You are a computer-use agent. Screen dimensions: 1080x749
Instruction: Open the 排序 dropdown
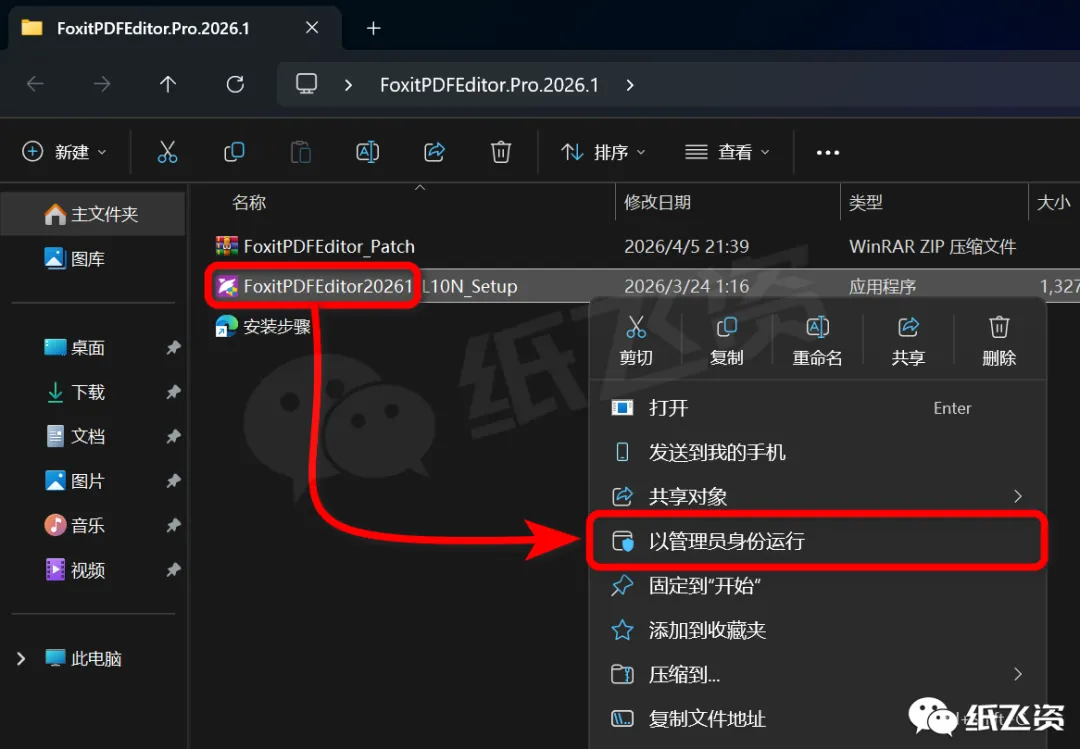(603, 152)
